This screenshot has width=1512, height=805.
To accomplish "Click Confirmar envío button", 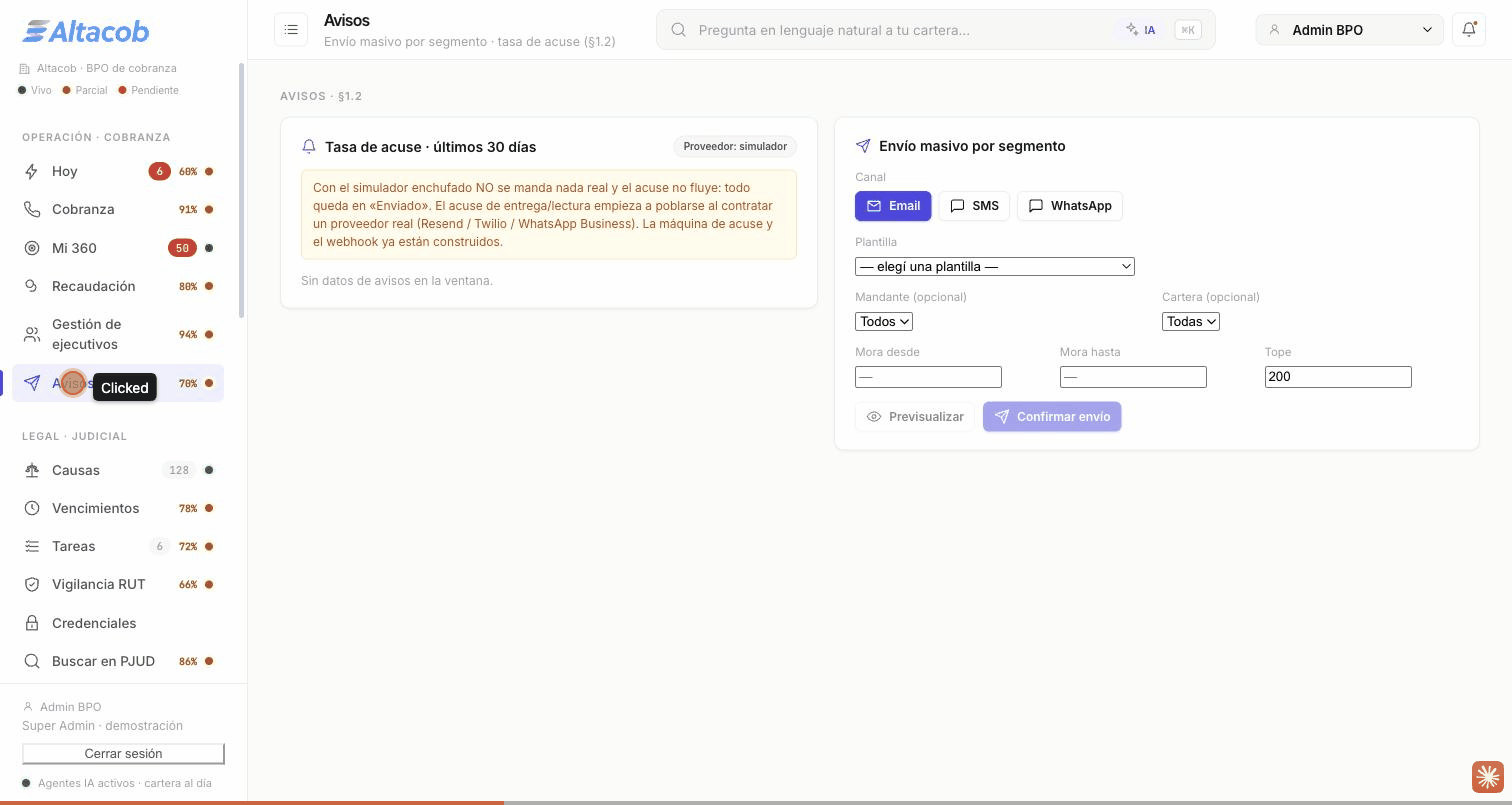I will tap(1052, 417).
